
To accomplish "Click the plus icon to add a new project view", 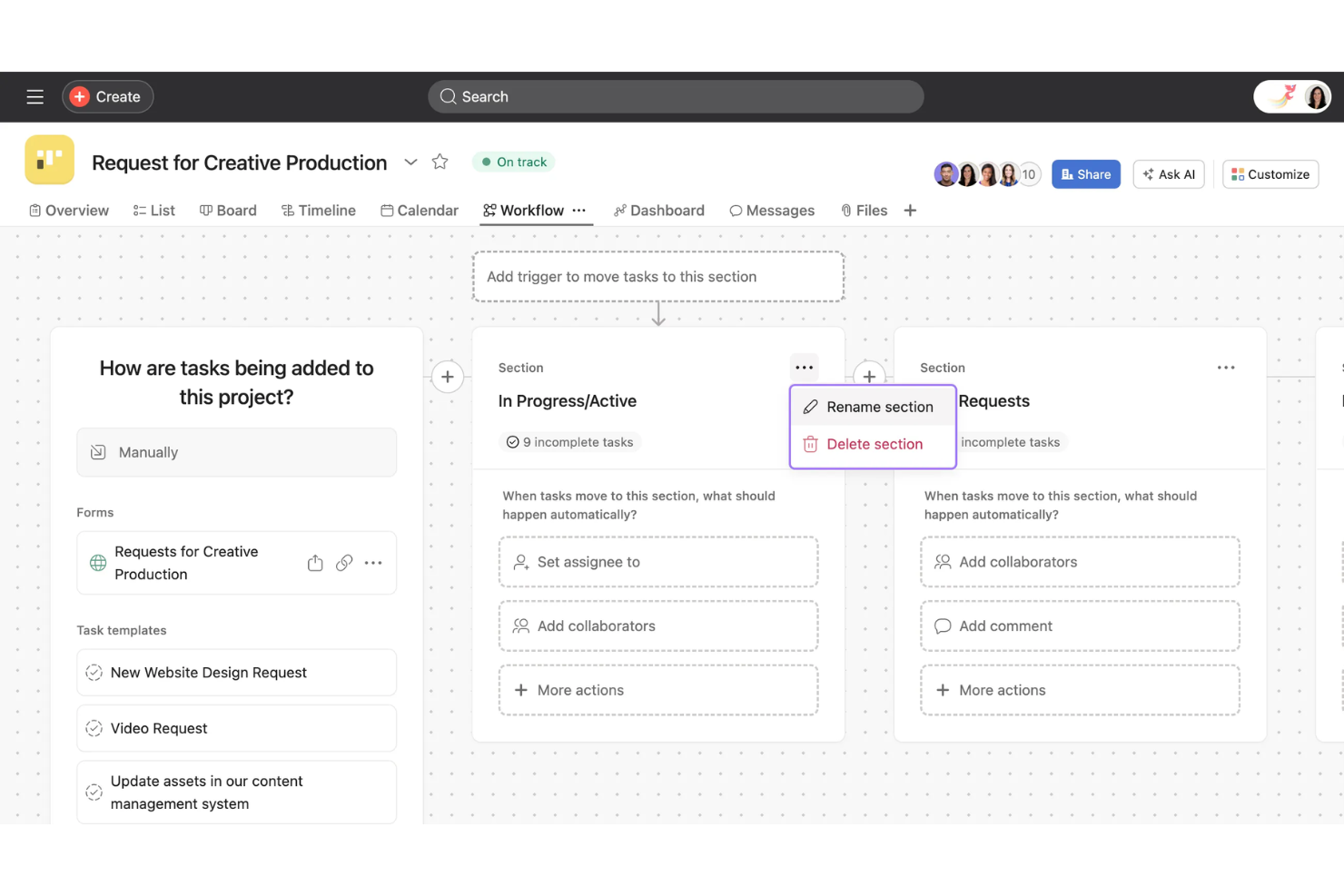I will coord(910,210).
